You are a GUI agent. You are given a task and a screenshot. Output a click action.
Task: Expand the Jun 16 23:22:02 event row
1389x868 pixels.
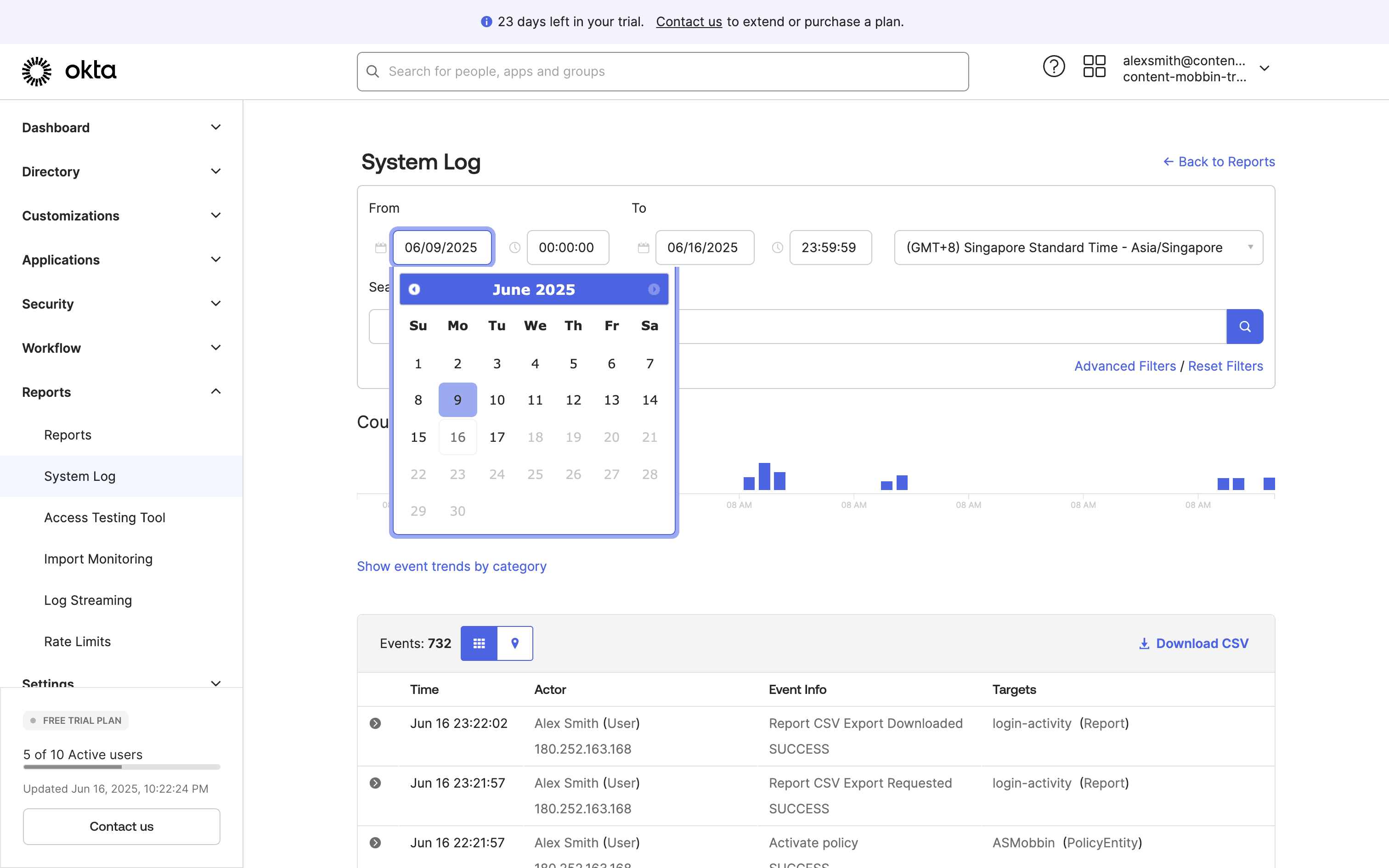pyautogui.click(x=375, y=723)
